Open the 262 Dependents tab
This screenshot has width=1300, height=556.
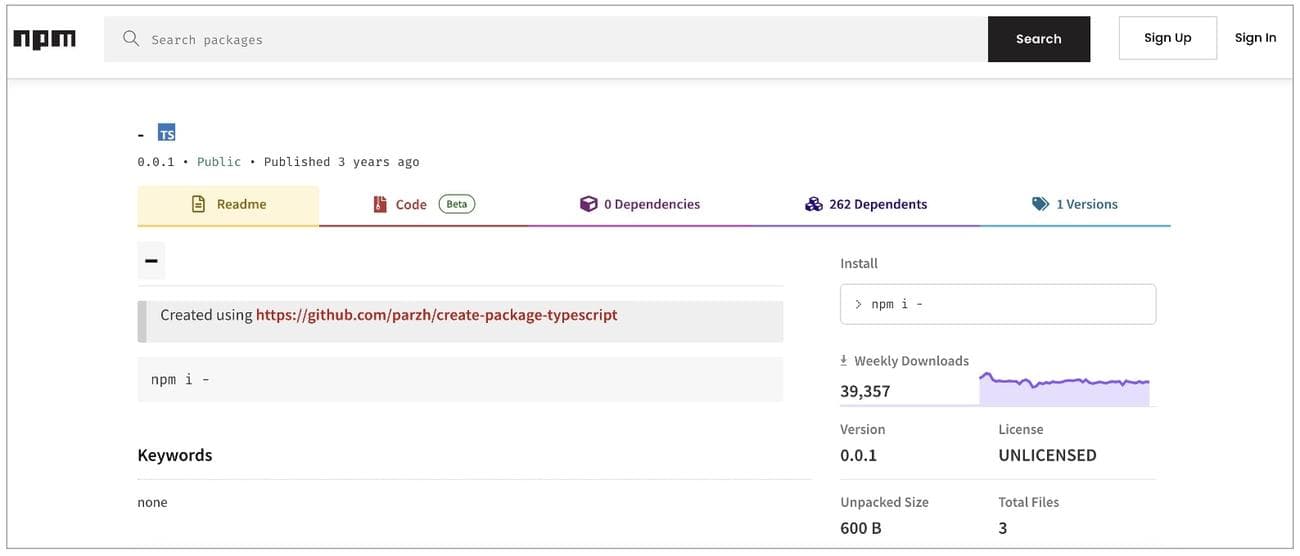tap(866, 205)
